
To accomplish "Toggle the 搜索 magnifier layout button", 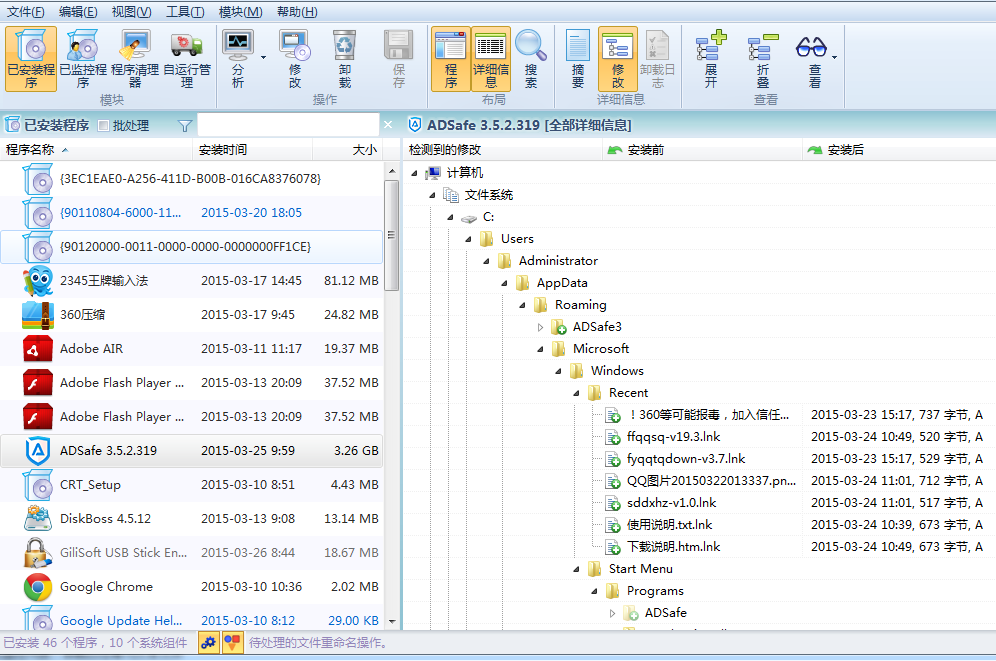I will (531, 59).
